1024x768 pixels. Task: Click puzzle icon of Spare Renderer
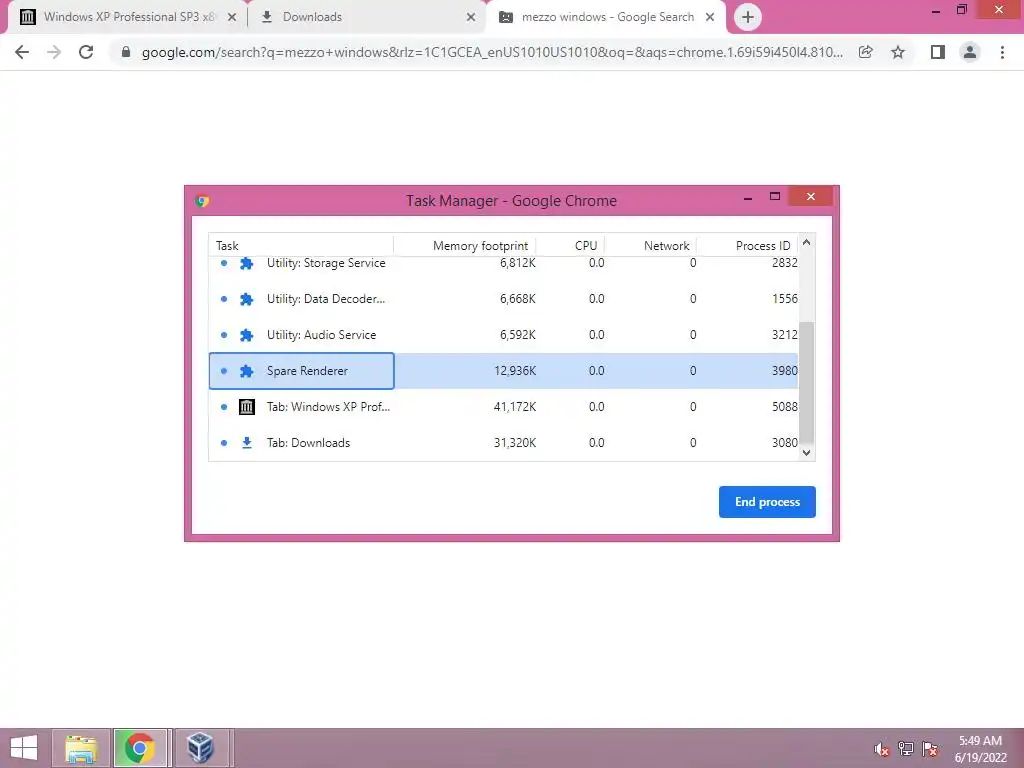pos(246,371)
